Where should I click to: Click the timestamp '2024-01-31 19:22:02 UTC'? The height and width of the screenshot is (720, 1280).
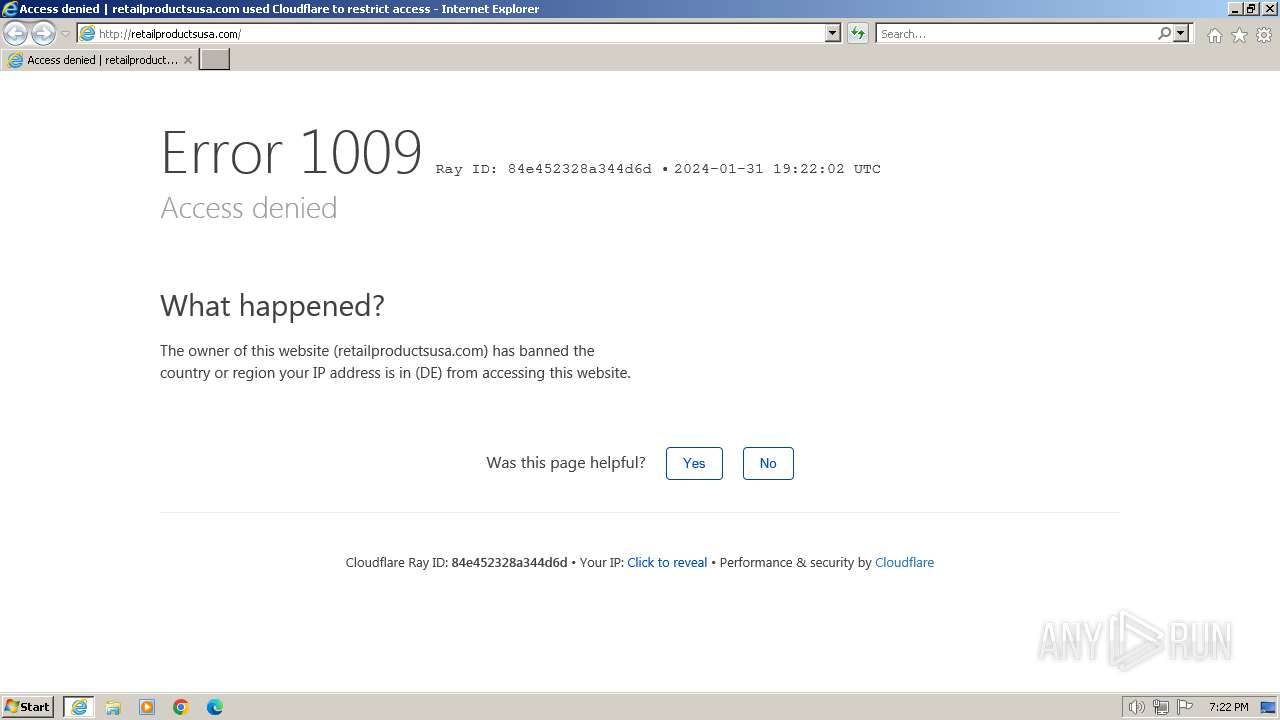tap(777, 169)
